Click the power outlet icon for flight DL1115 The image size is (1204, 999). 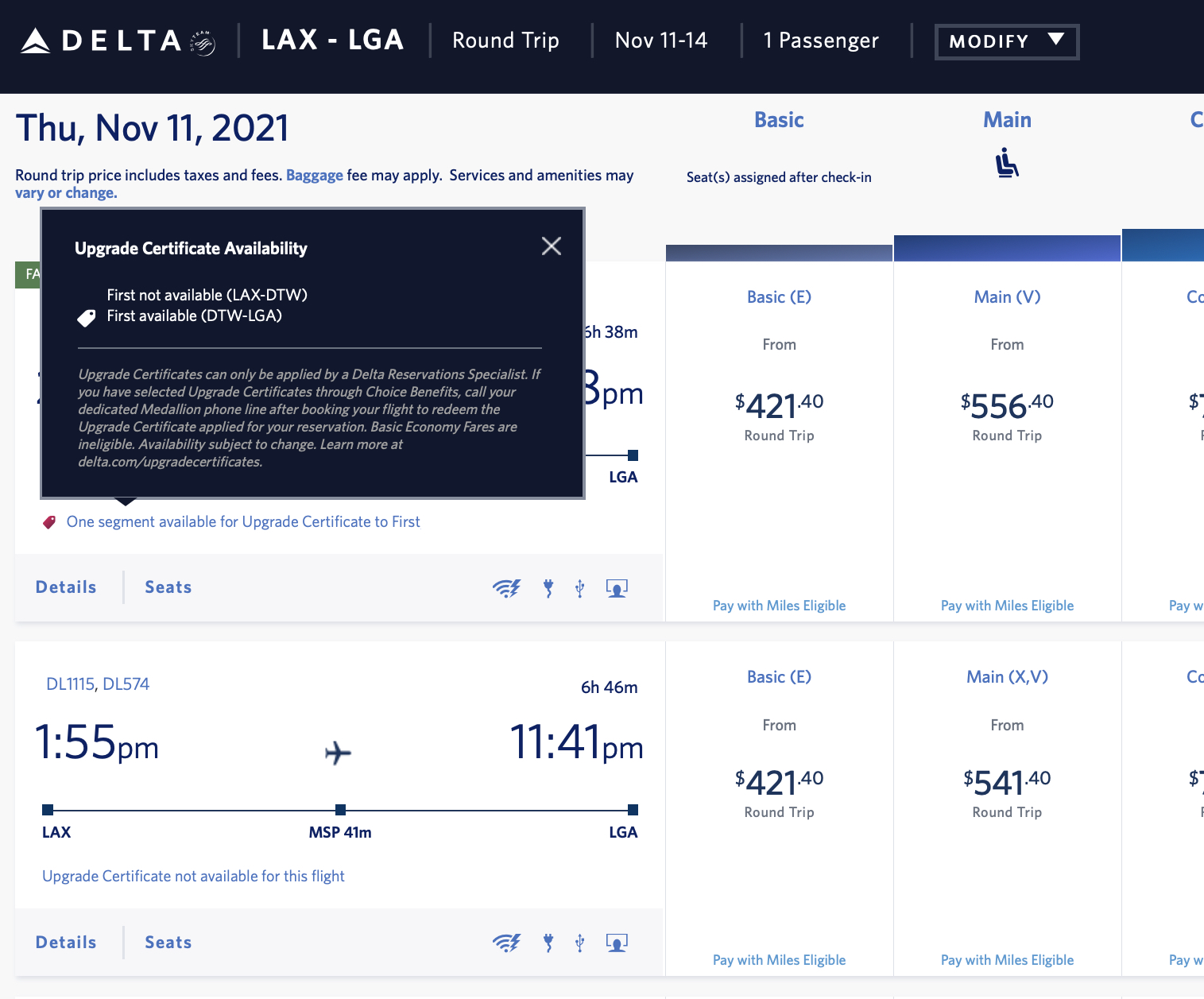[x=548, y=943]
